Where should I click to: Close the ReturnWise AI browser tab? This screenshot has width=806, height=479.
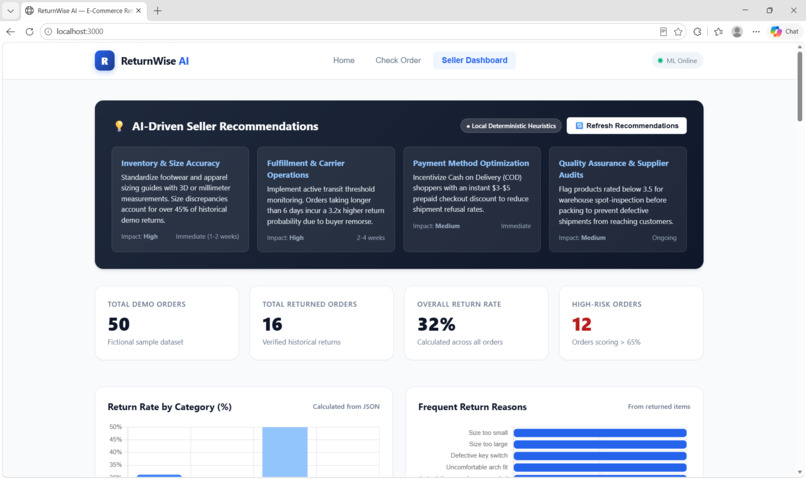[138, 10]
